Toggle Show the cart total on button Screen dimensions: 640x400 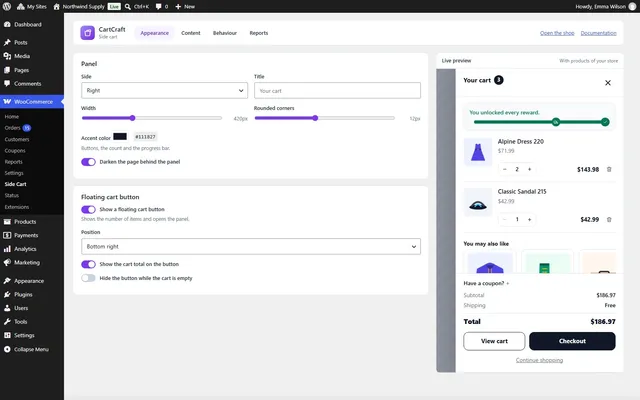88,264
